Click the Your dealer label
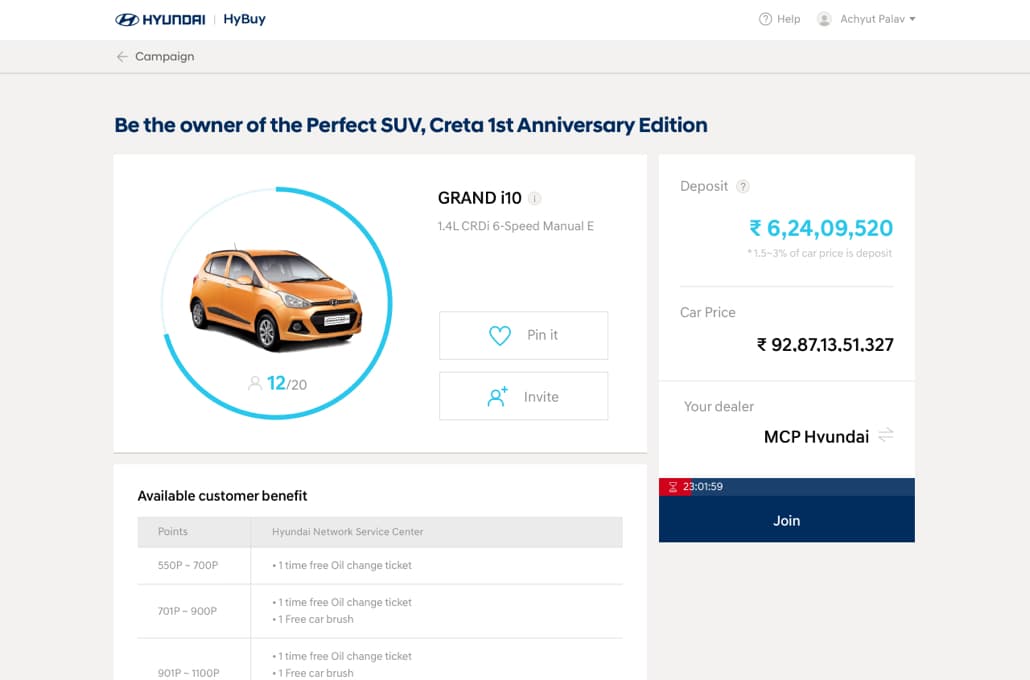Screen dimensions: 1030x680 point(719,407)
